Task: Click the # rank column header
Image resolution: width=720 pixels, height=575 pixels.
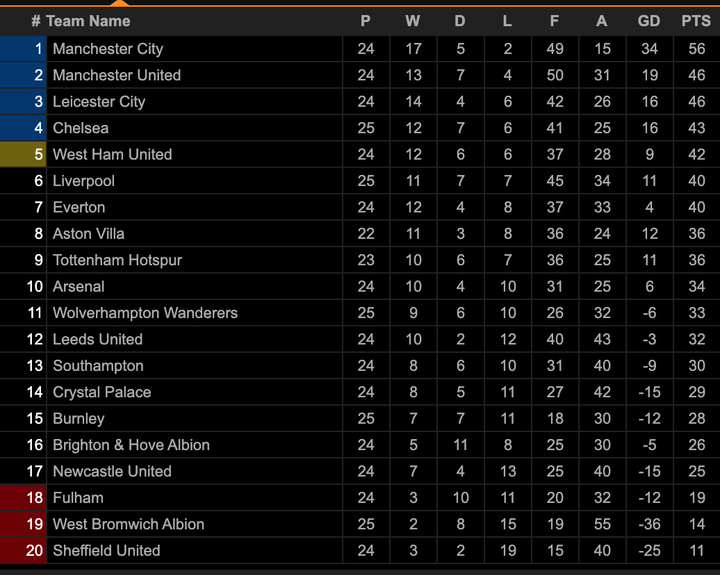Action: click(x=36, y=21)
